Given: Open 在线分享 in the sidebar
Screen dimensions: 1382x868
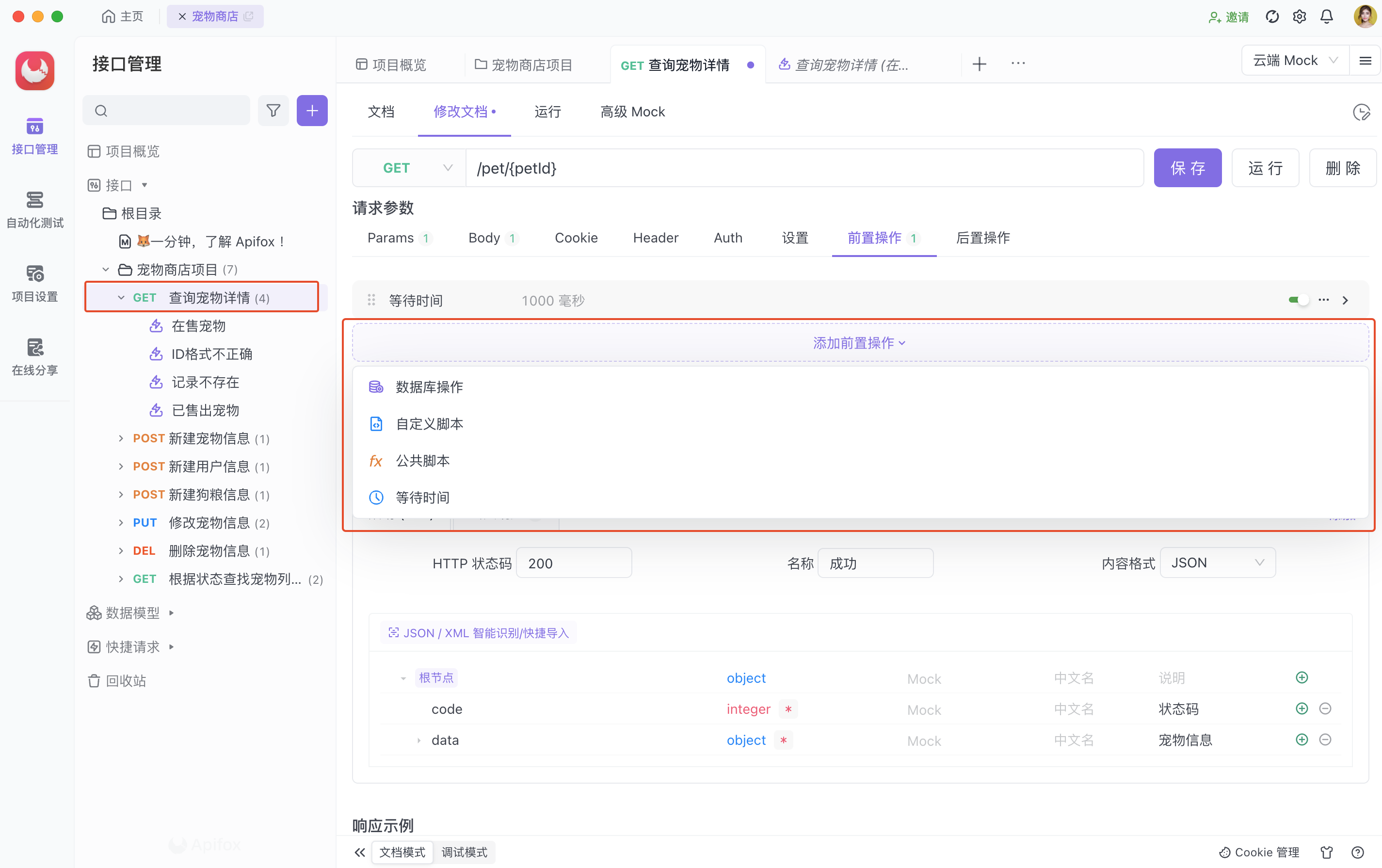Looking at the screenshot, I should point(34,356).
